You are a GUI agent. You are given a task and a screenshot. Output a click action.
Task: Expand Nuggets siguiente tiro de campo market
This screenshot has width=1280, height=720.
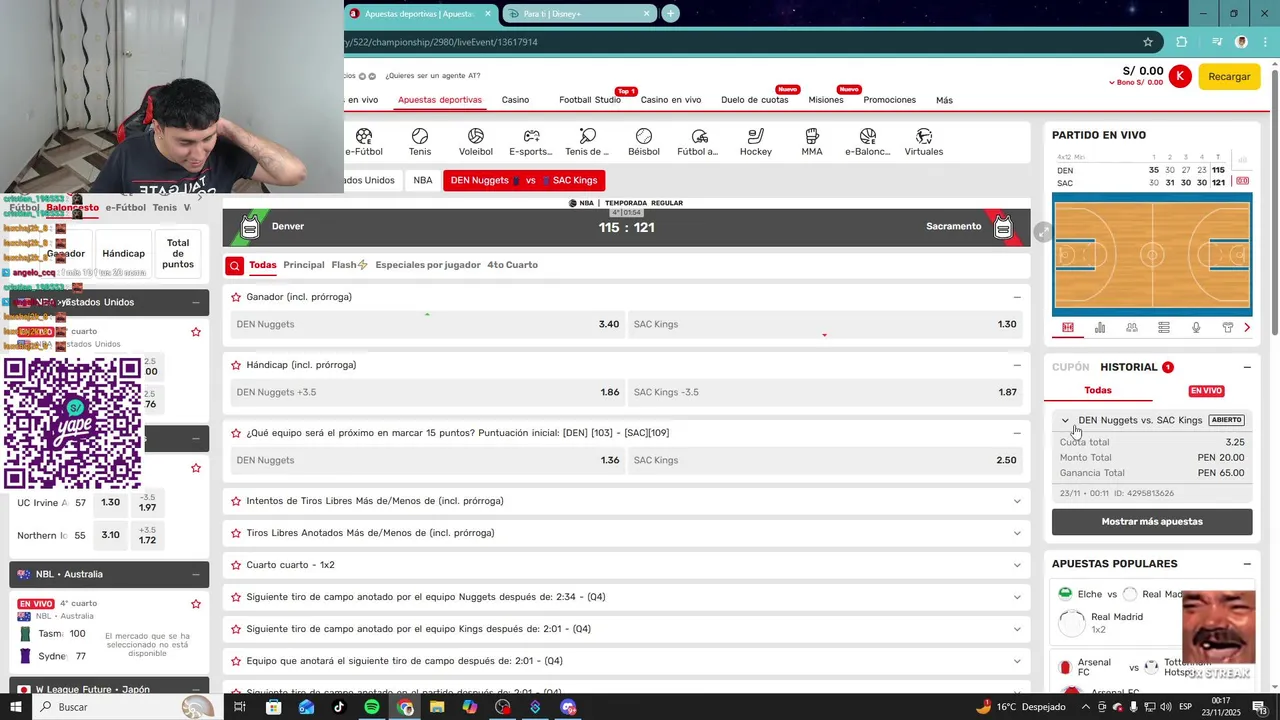(x=1017, y=597)
